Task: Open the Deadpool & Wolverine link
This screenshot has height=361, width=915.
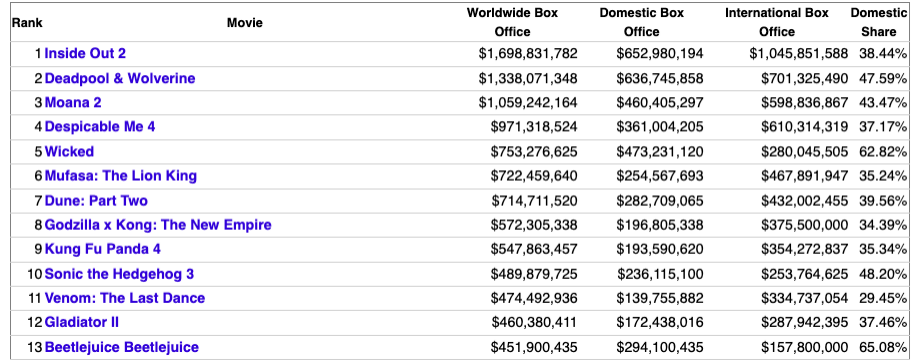Action: pos(120,78)
